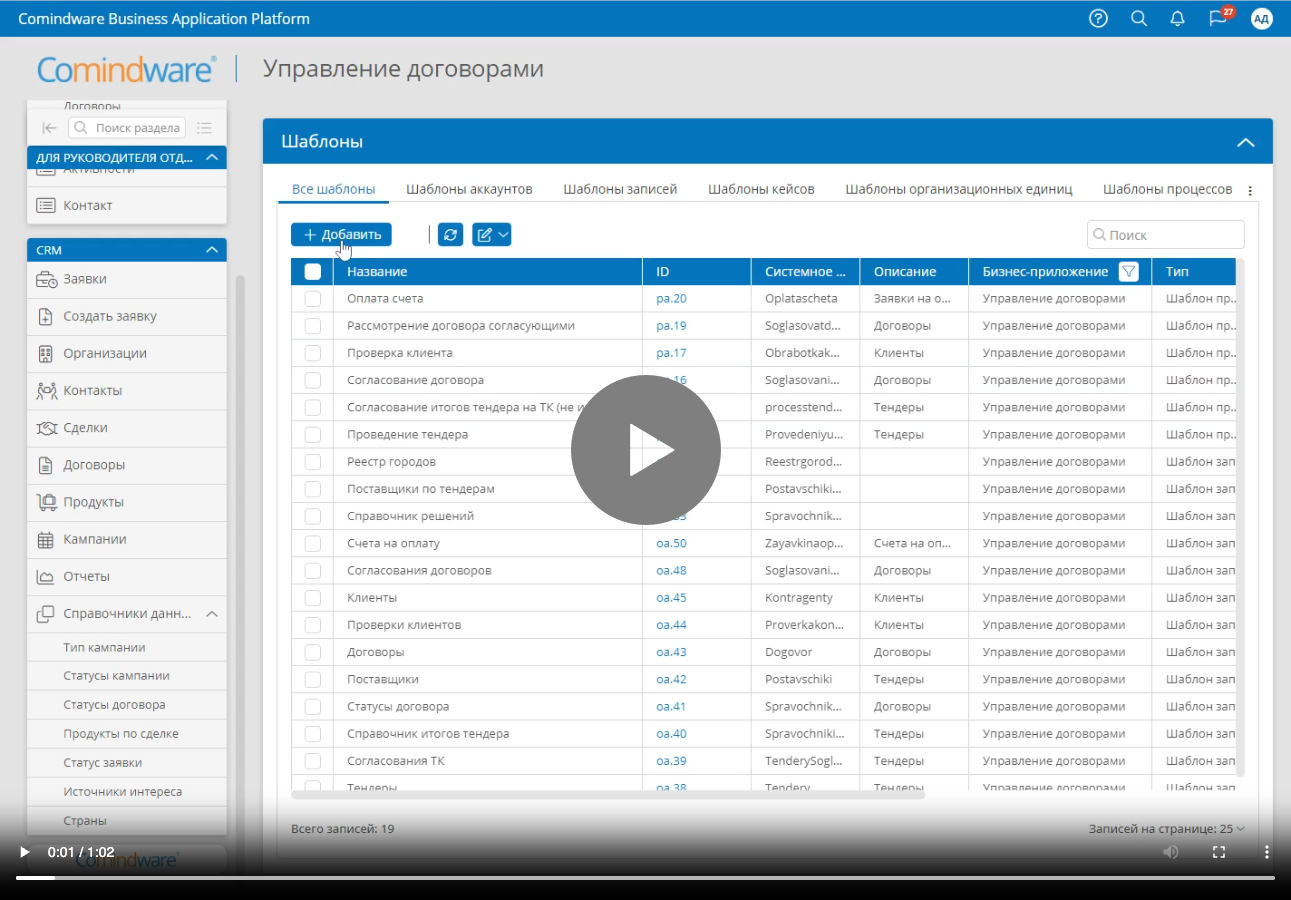Open the Заявки section icon
The image size is (1291, 900).
click(46, 279)
